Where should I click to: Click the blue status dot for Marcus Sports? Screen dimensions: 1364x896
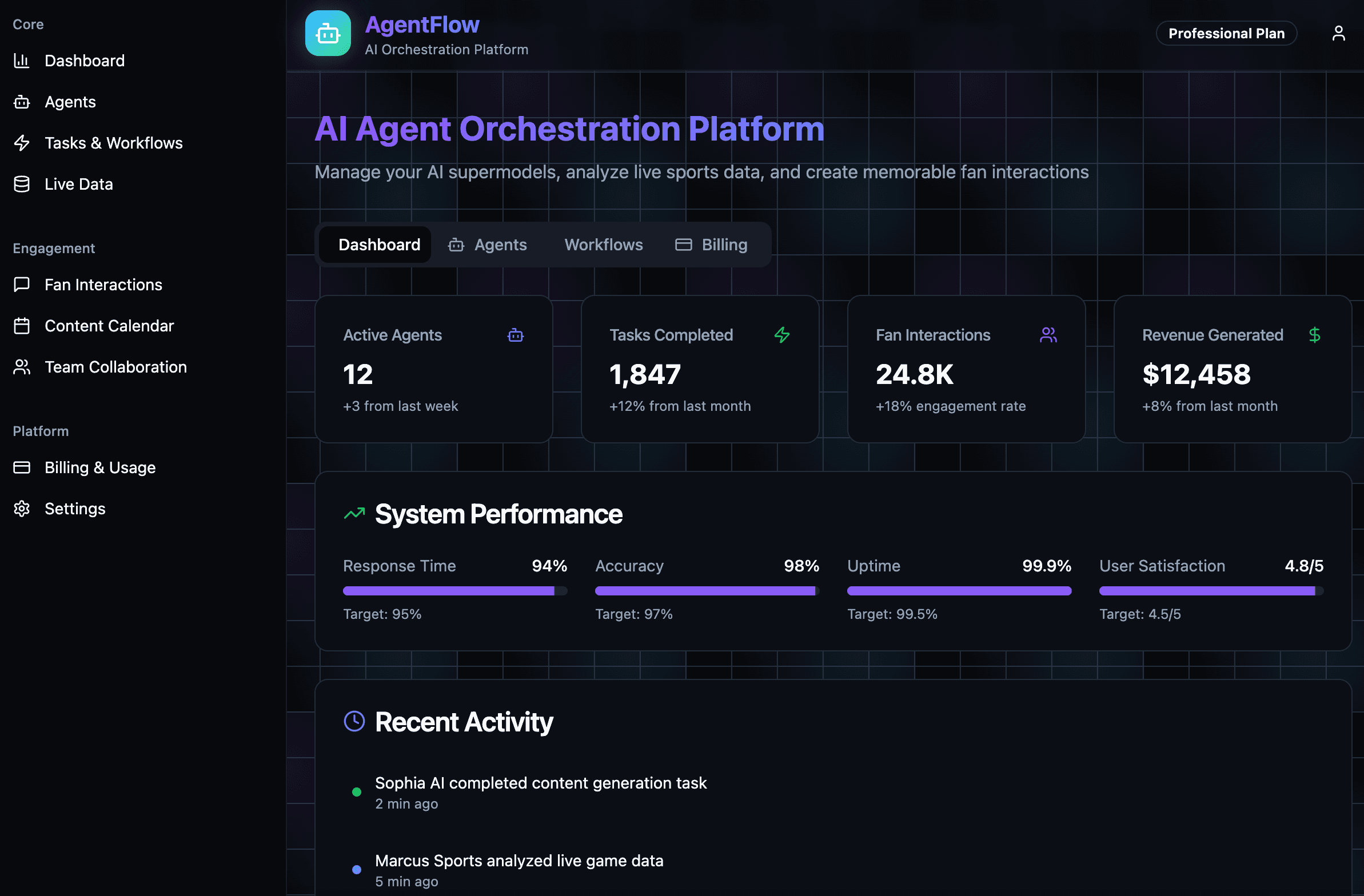tap(357, 870)
